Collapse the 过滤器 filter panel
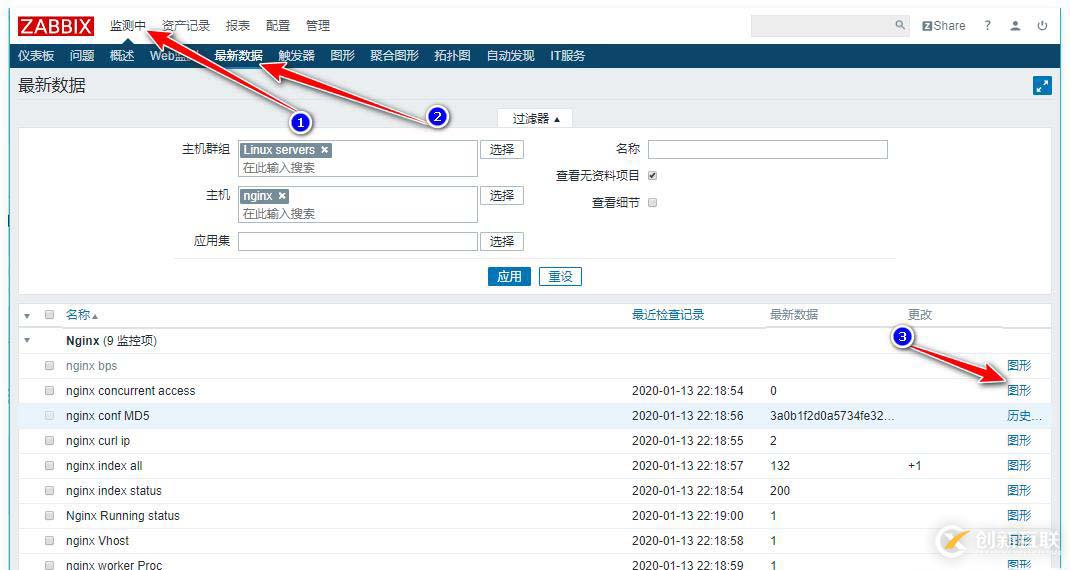 536,119
